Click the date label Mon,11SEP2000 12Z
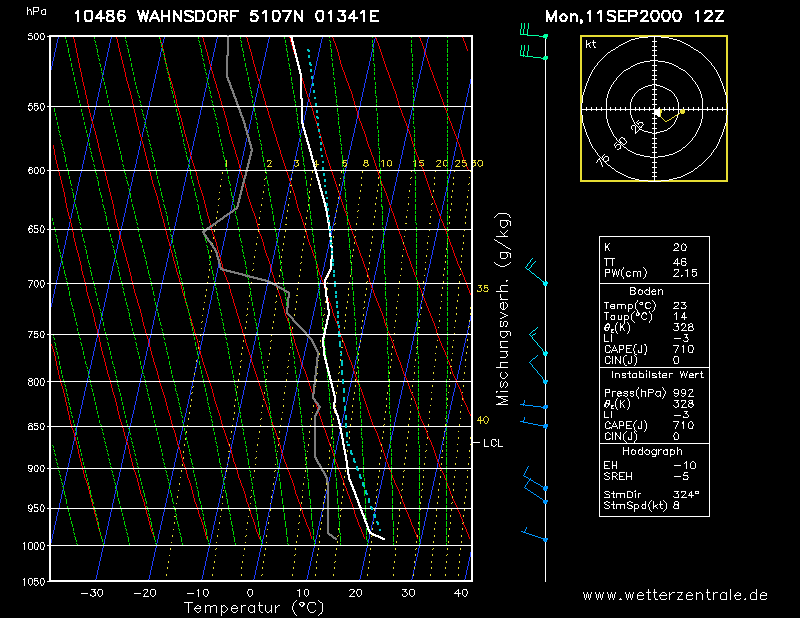Image resolution: width=800 pixels, height=618 pixels. (x=635, y=17)
